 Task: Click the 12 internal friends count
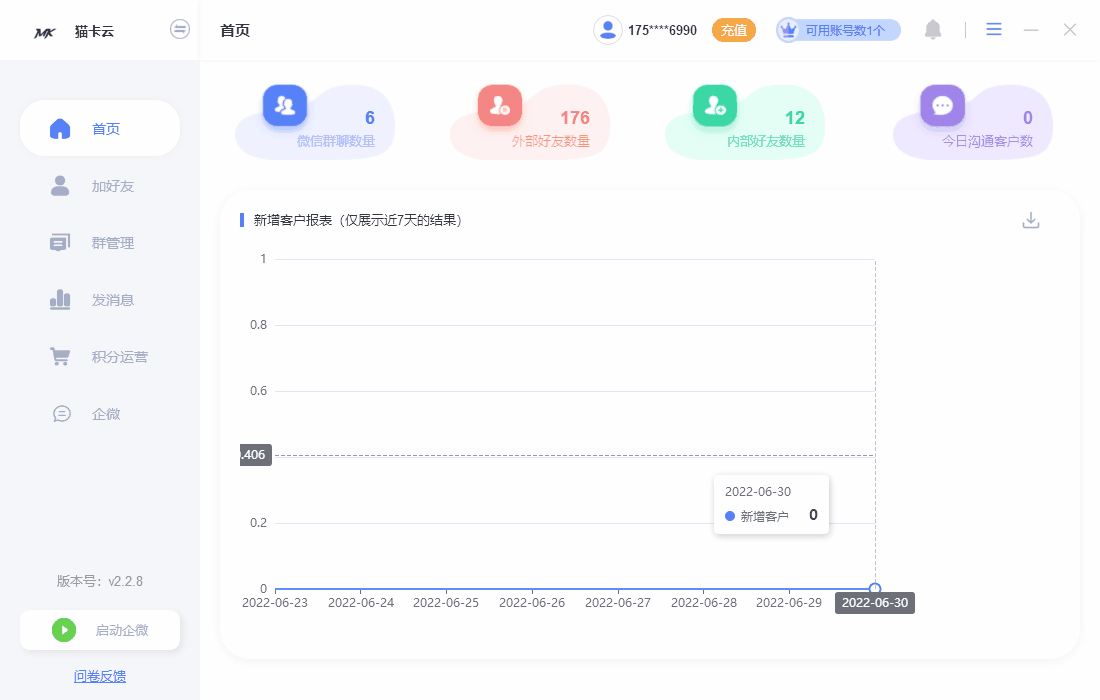pos(794,118)
